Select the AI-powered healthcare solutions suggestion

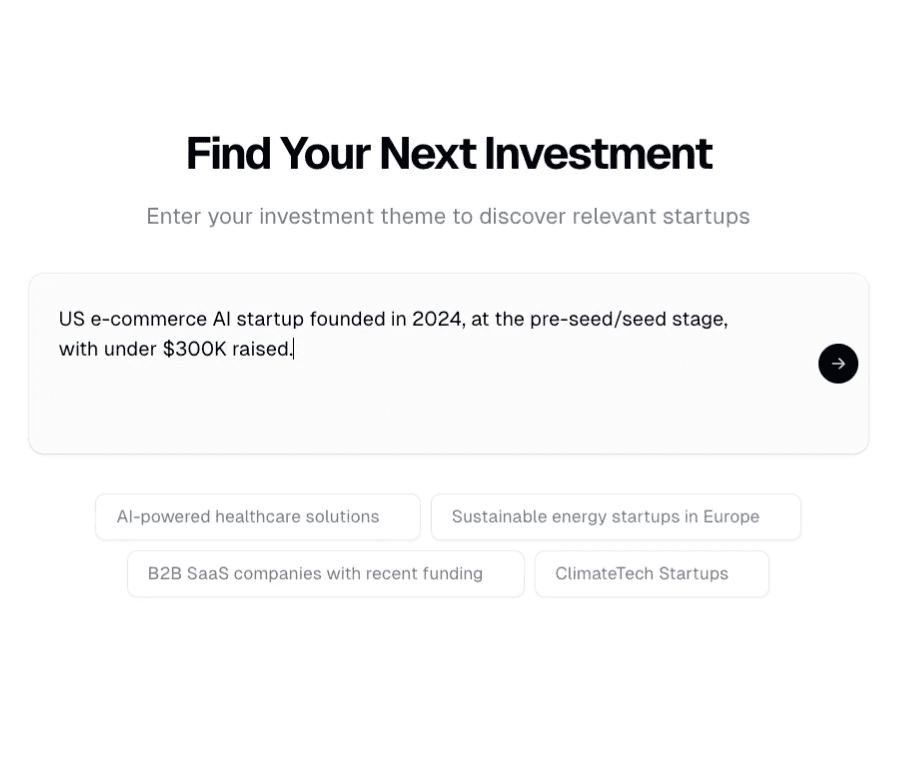point(258,516)
